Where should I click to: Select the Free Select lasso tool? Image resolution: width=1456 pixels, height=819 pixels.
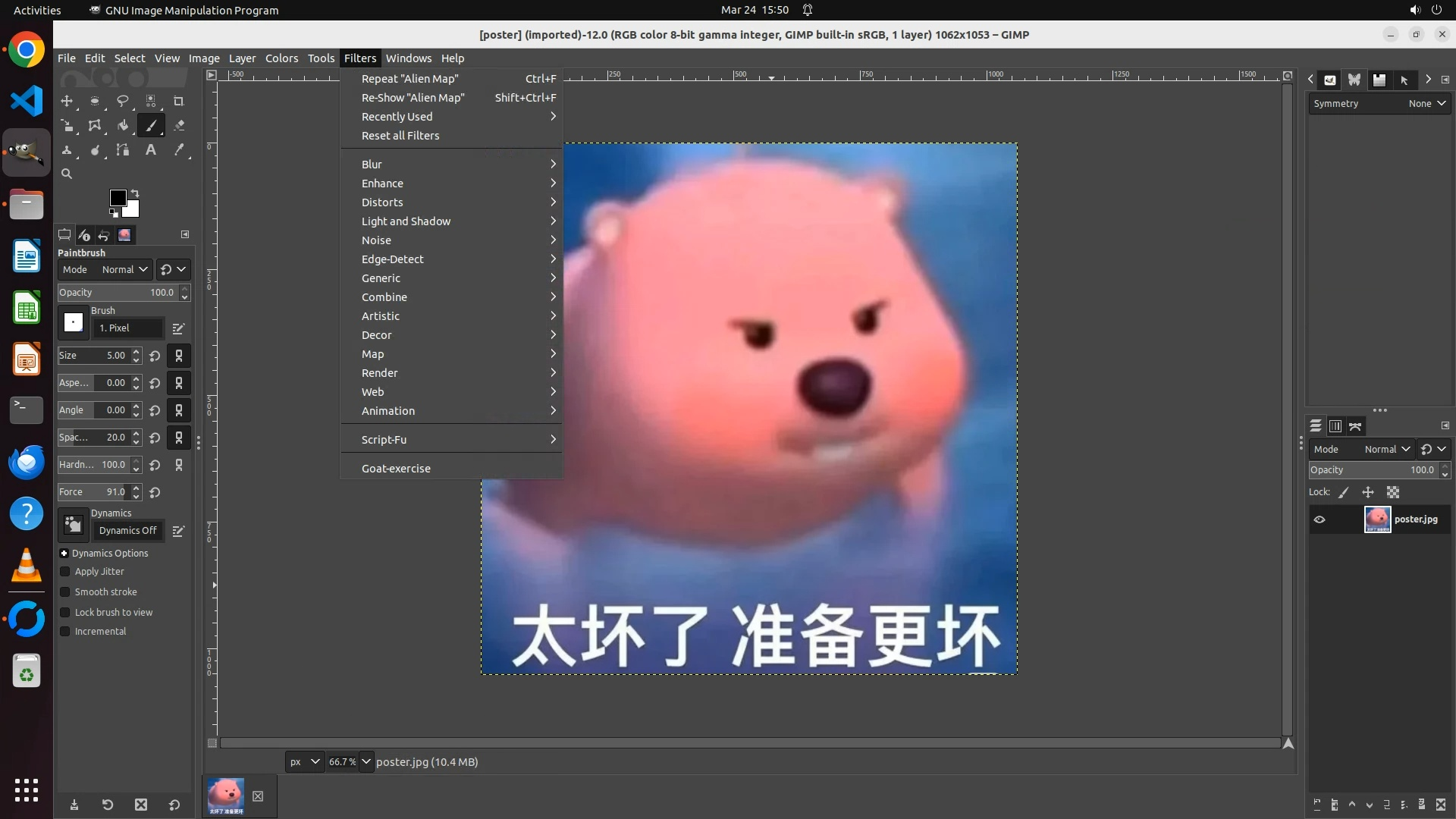click(x=123, y=101)
